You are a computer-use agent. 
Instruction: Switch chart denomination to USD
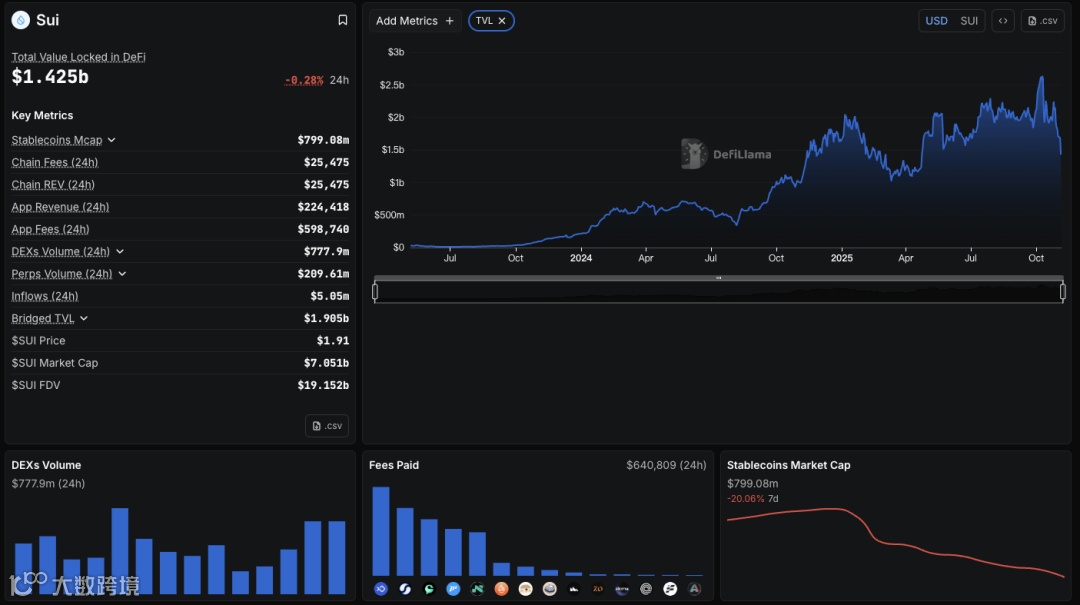click(x=936, y=21)
